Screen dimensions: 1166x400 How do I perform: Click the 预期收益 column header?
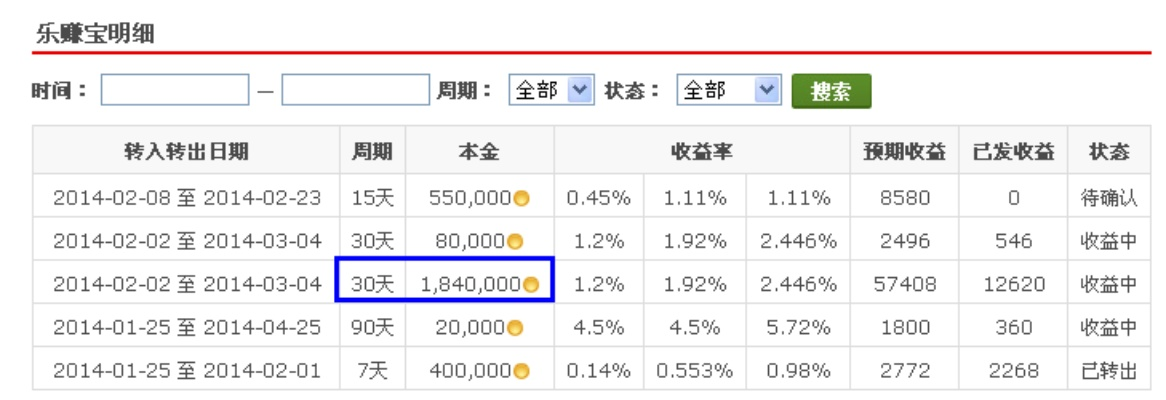tap(904, 152)
